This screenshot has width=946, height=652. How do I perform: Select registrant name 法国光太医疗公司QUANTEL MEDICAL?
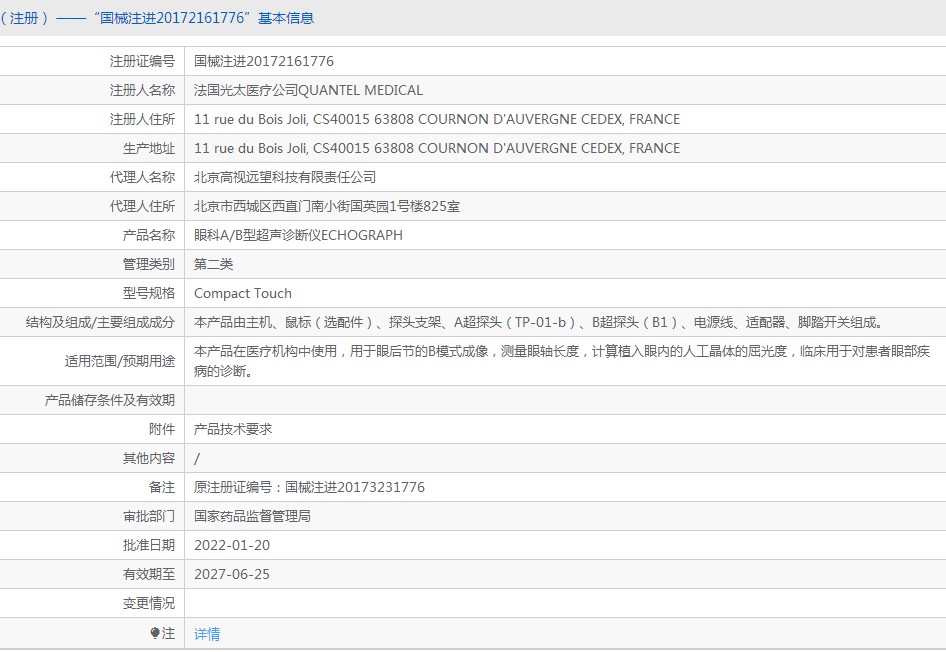click(x=308, y=90)
